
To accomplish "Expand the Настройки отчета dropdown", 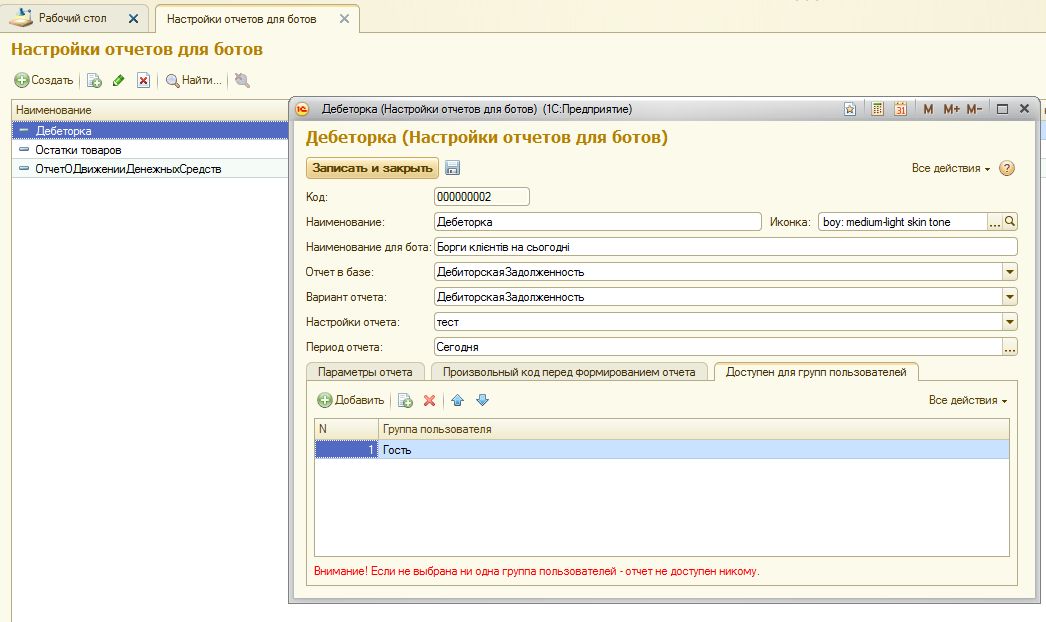I will pos(1010,322).
